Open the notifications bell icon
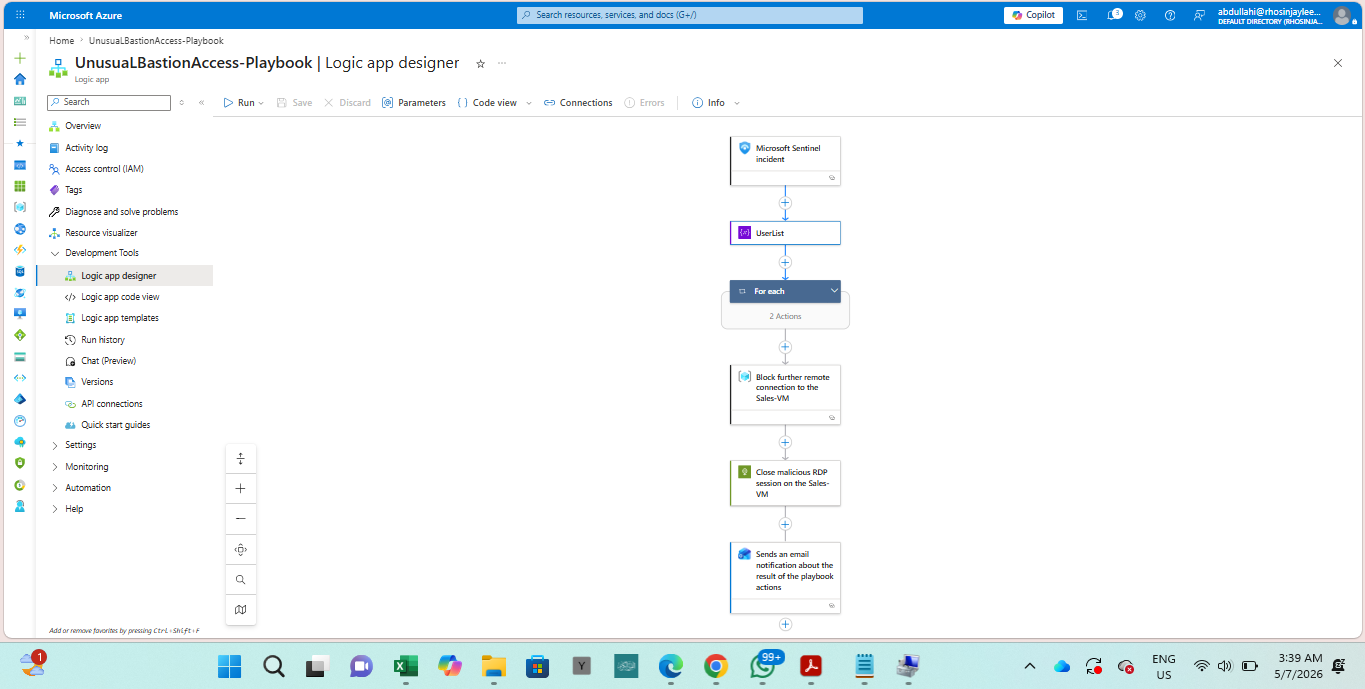This screenshot has width=1365, height=689. [1113, 15]
